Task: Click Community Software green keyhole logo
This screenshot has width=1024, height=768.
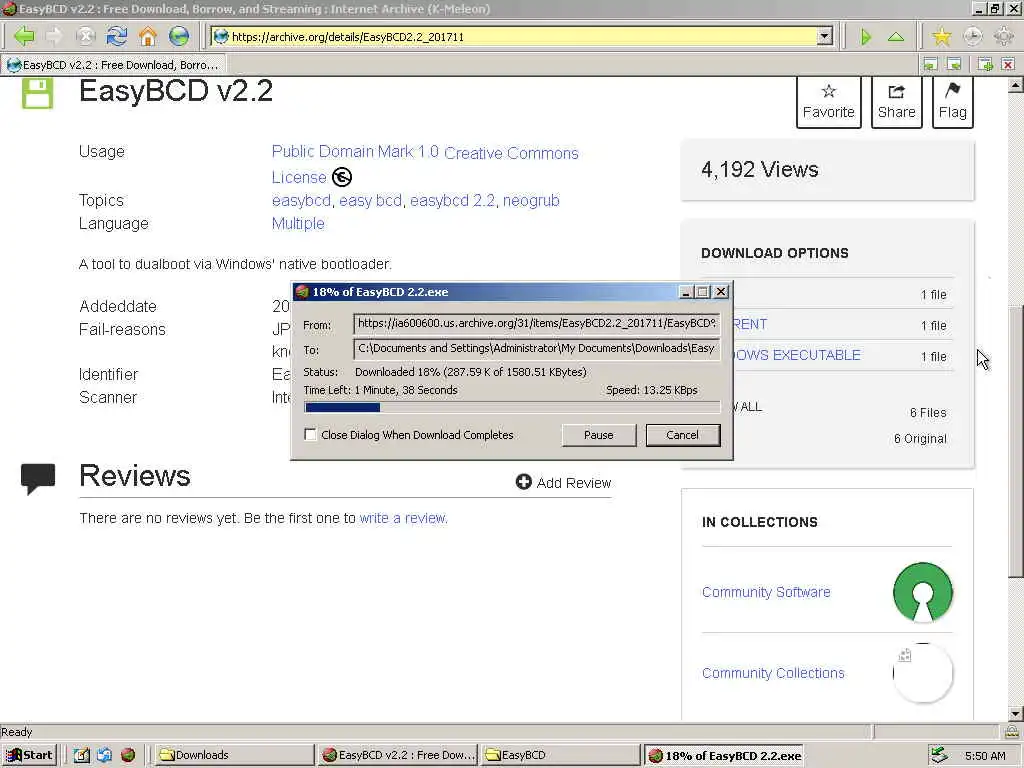Action: [923, 592]
